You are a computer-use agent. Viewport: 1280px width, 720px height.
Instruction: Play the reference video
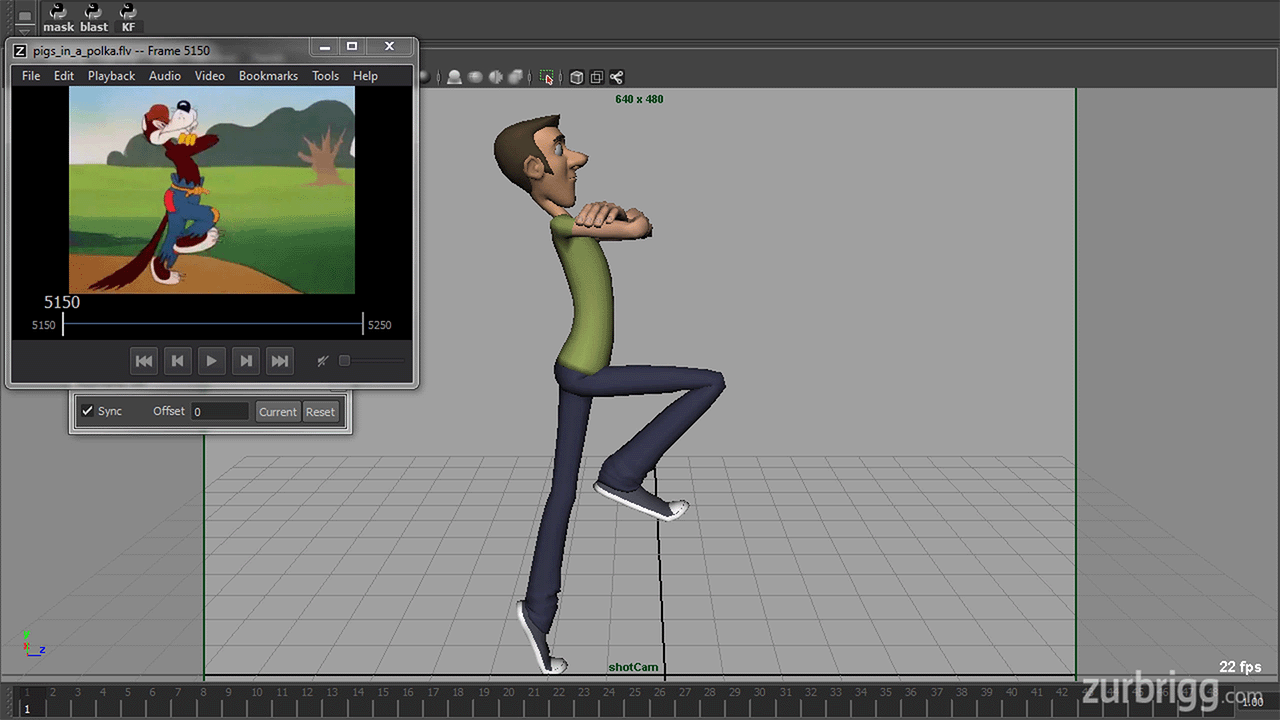211,361
